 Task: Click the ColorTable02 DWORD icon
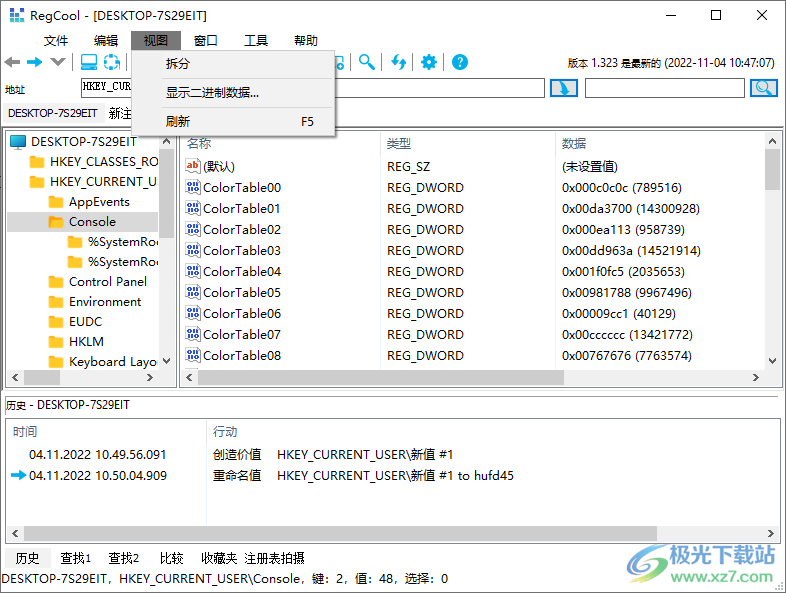(x=192, y=230)
